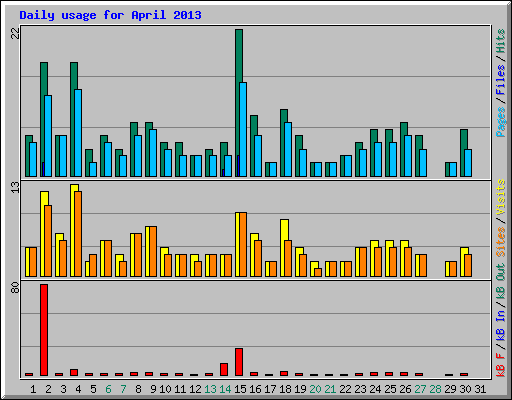Click the 'kB F' legend label
This screenshot has height=400, width=512.
pos(500,365)
